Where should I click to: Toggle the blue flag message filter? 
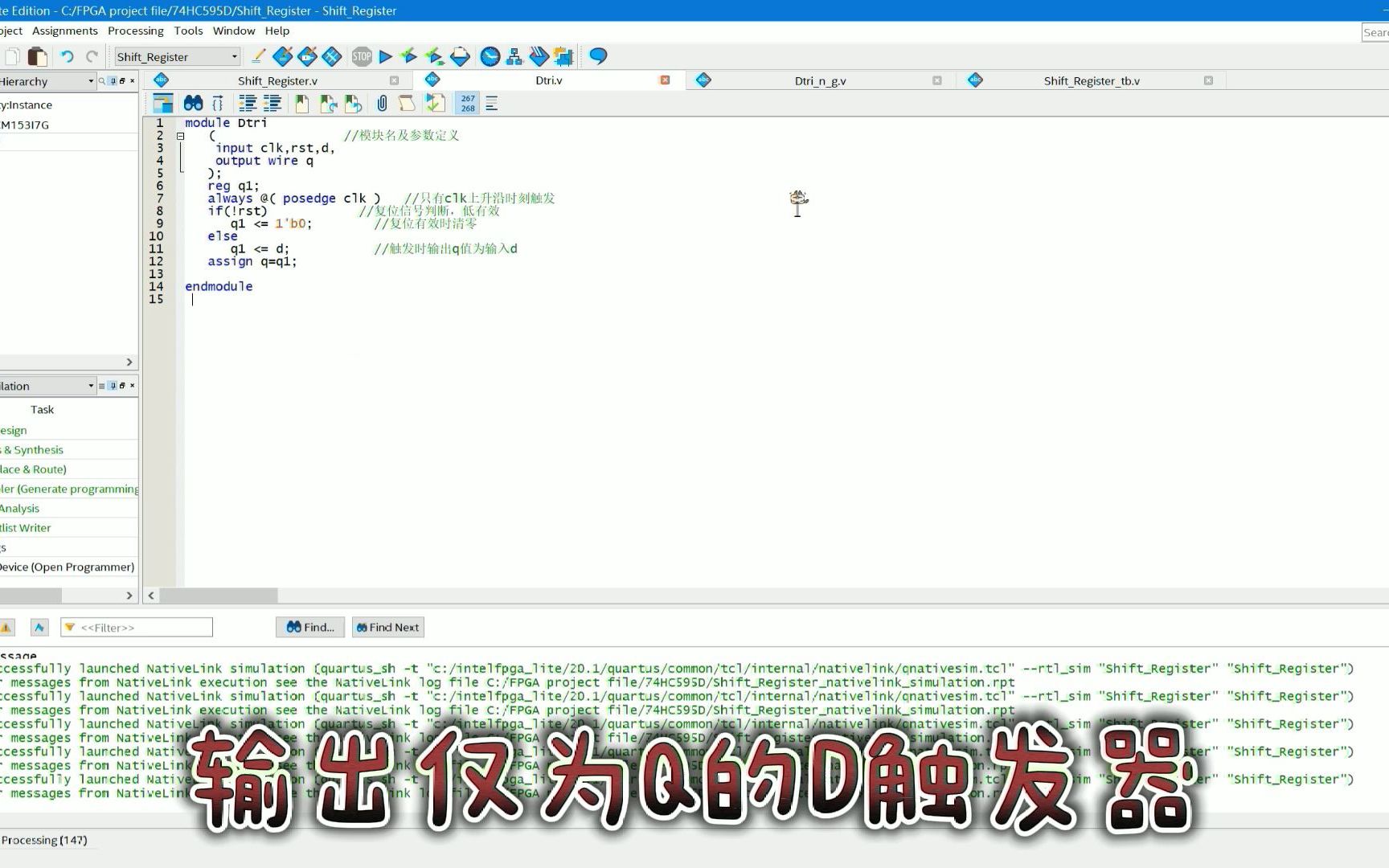[x=39, y=627]
